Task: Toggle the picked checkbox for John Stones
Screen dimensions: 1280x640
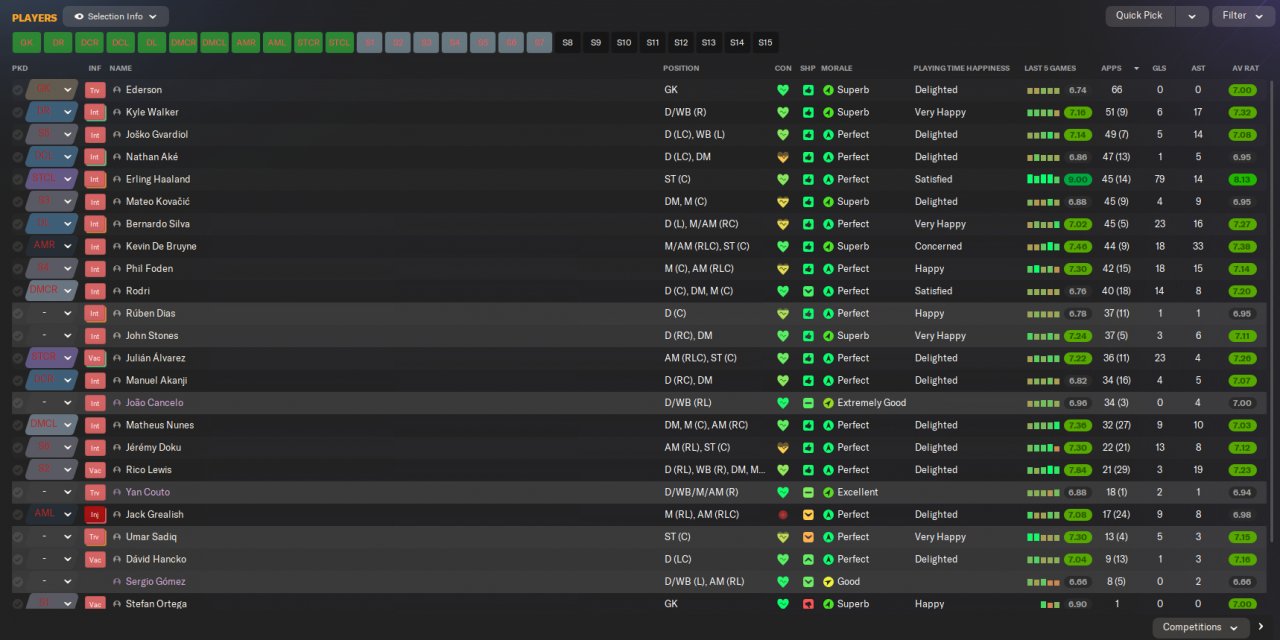Action: pyautogui.click(x=17, y=336)
